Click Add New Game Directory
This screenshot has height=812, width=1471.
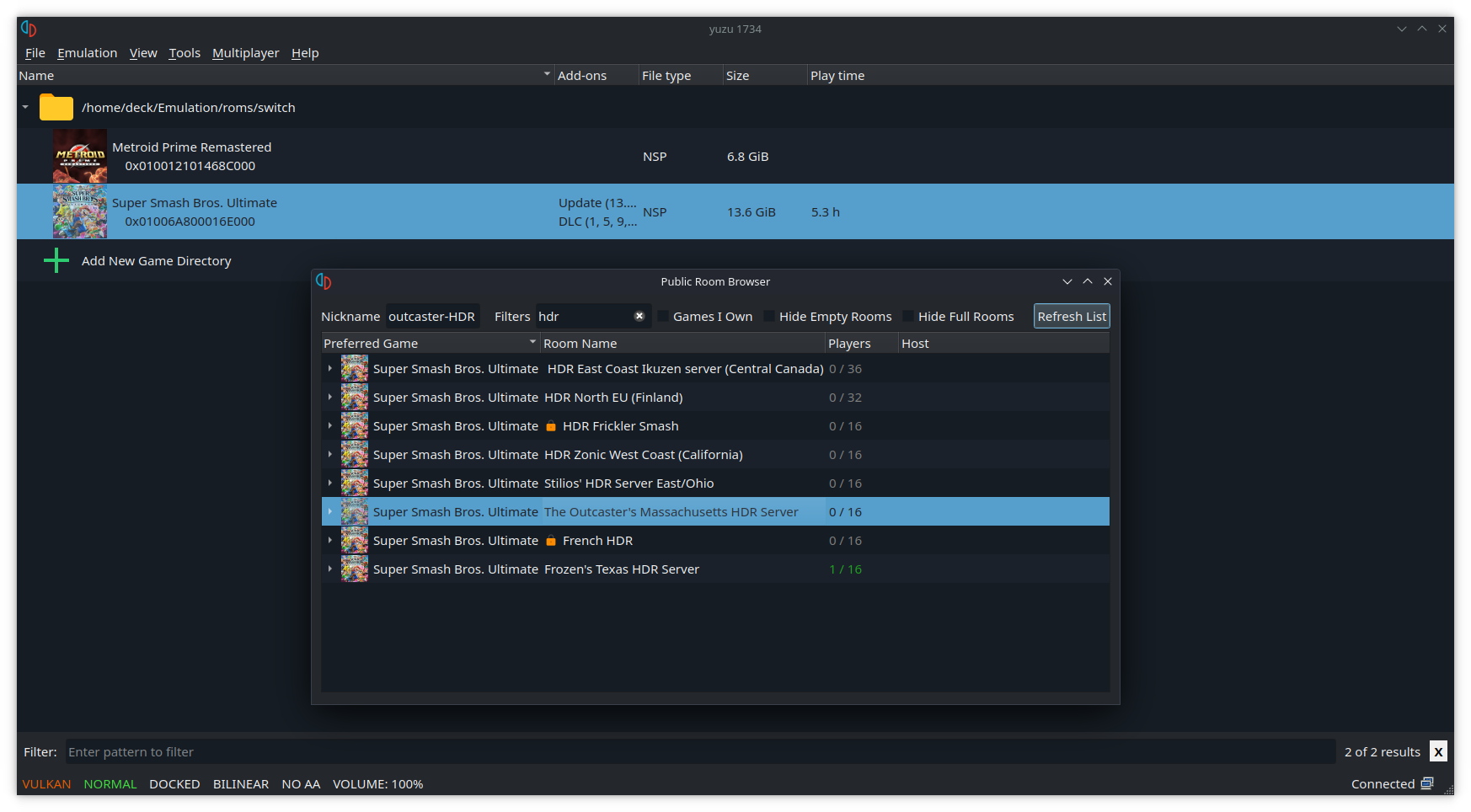(156, 261)
